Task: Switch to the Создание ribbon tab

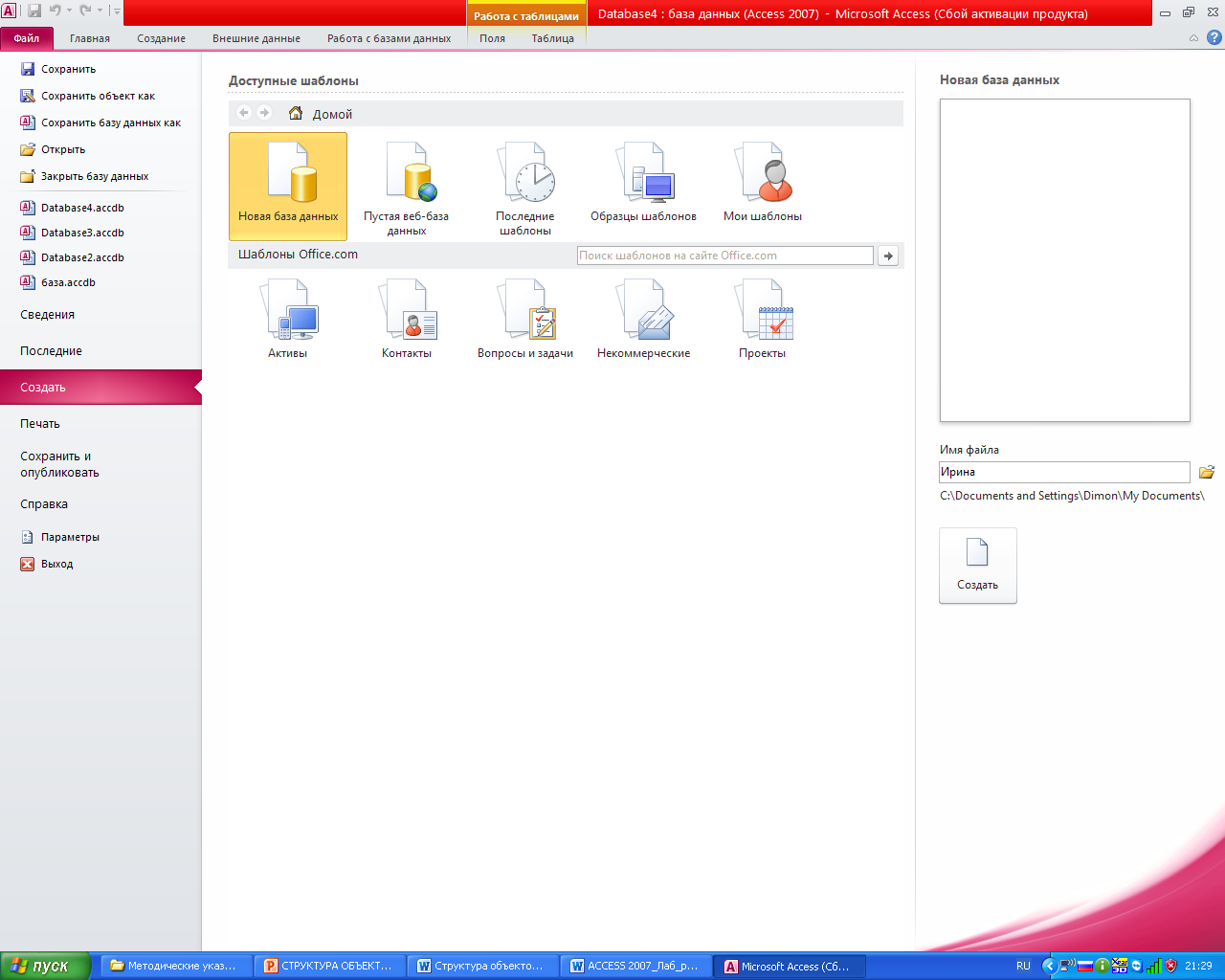Action: [x=161, y=38]
